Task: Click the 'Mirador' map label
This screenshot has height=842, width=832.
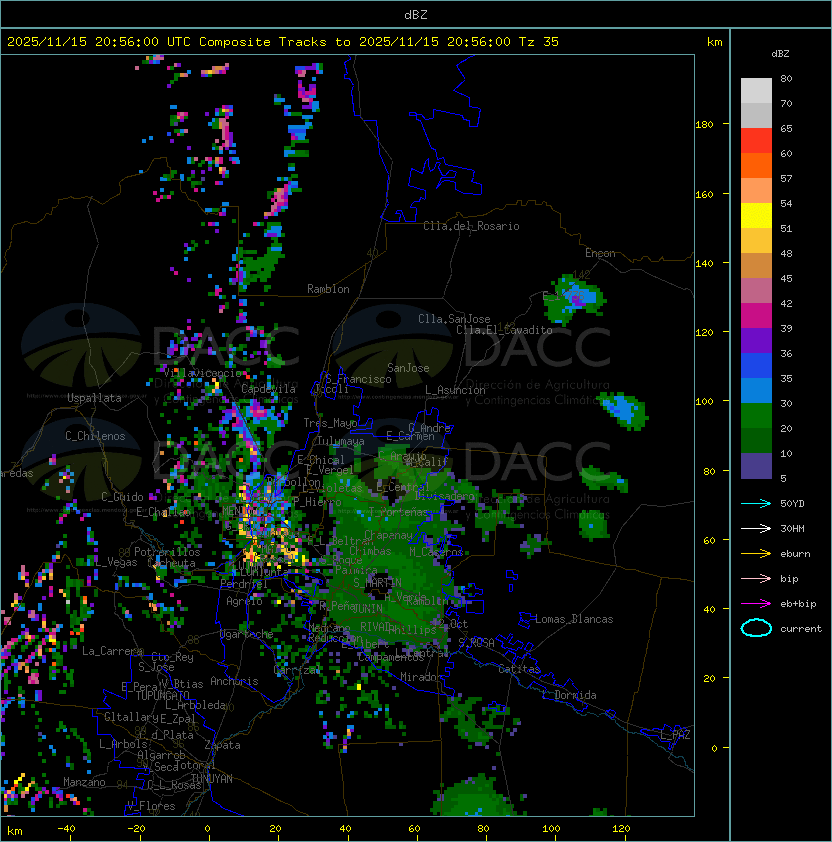Action: pyautogui.click(x=421, y=677)
